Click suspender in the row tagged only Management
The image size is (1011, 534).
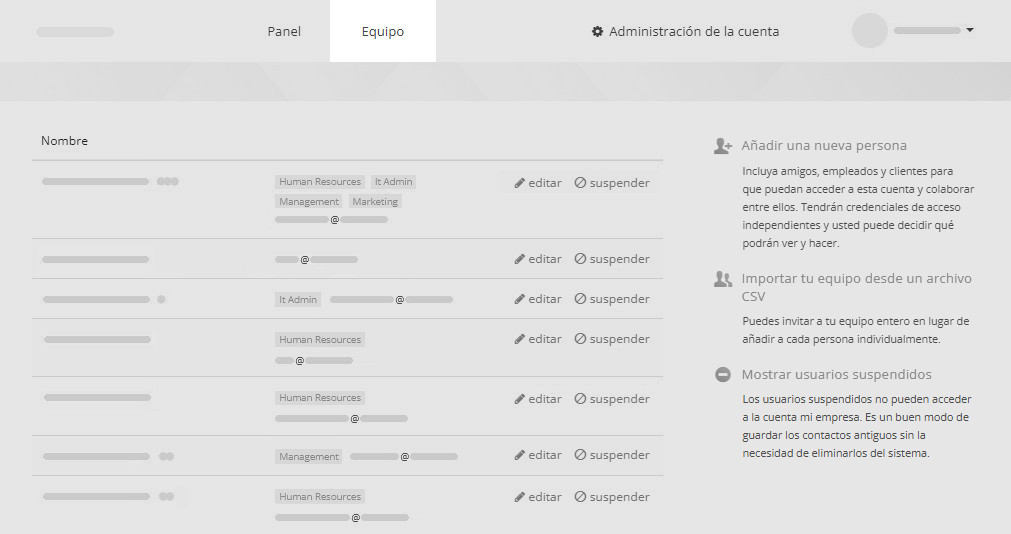(x=612, y=455)
